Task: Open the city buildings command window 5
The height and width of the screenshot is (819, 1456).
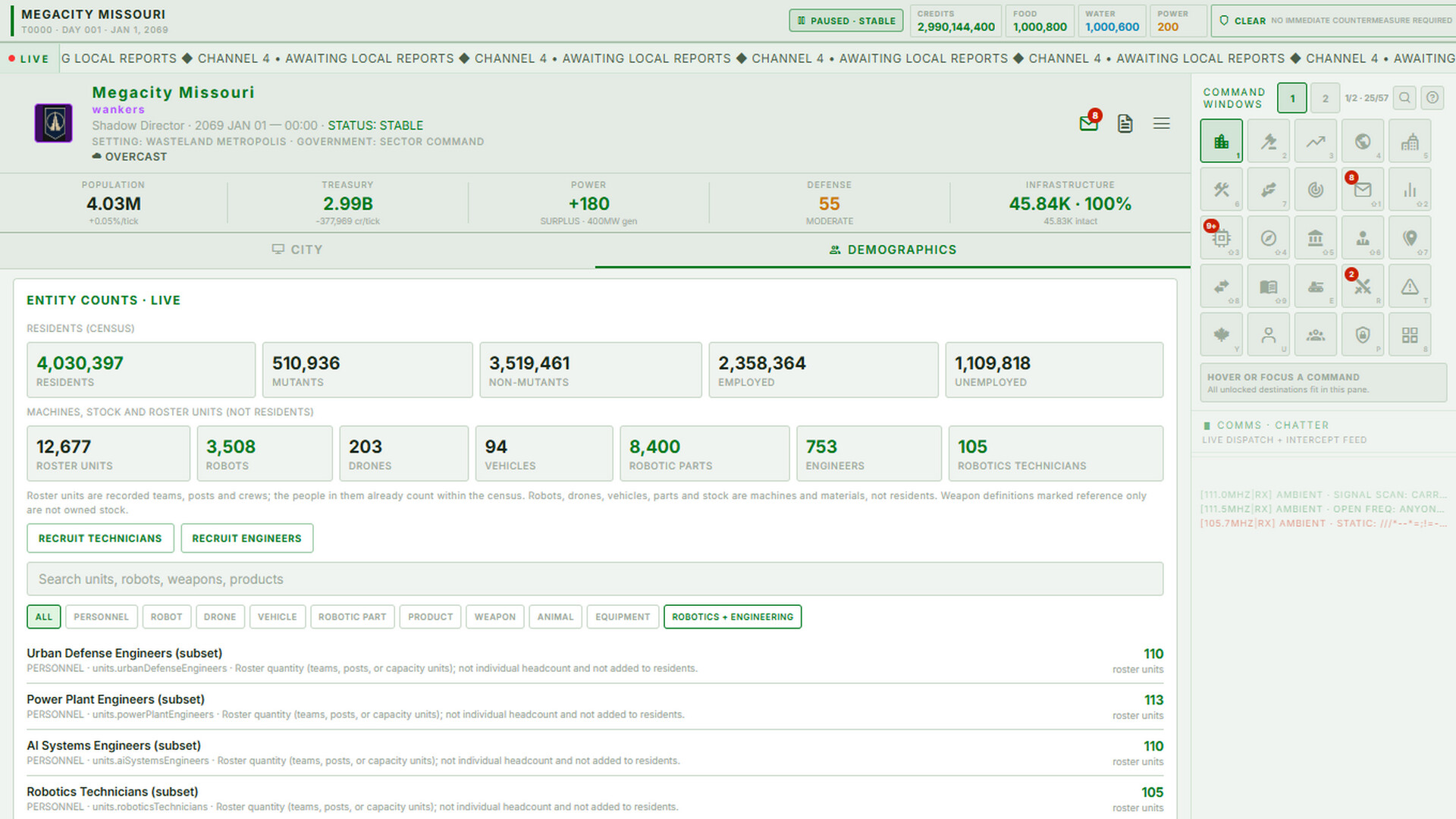Action: coord(1409,141)
